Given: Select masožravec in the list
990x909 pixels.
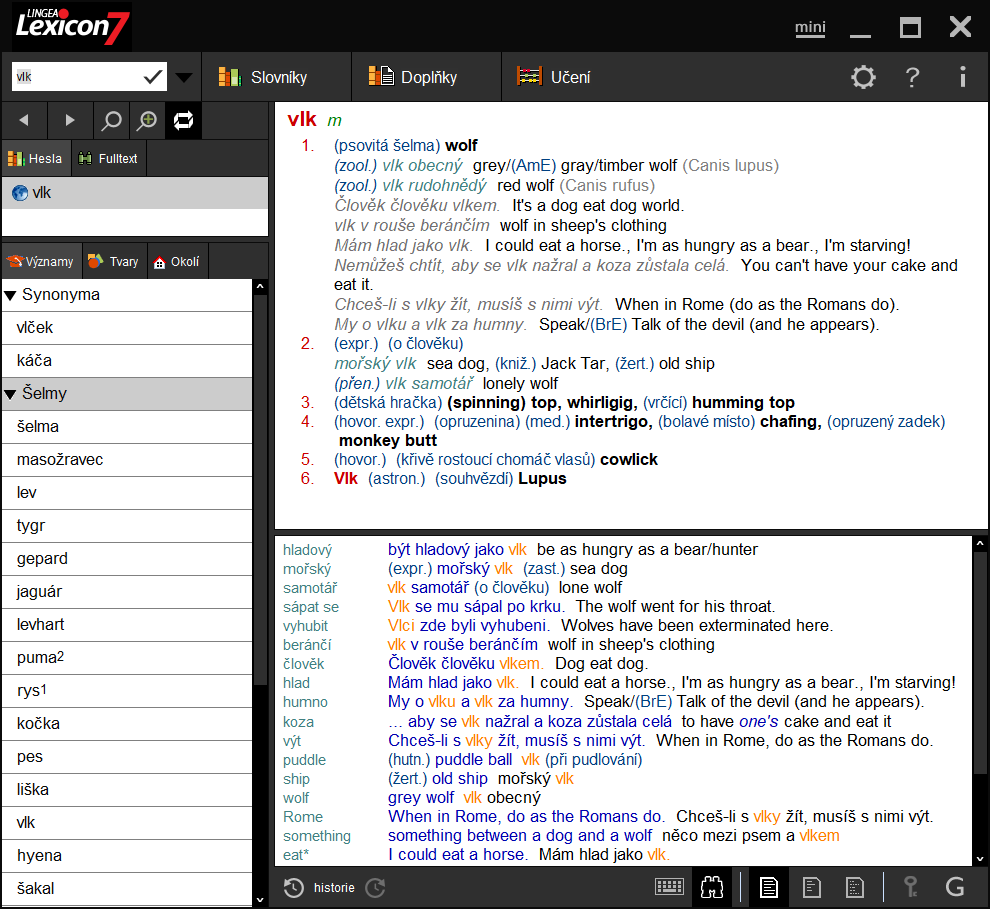Looking at the screenshot, I should 128,460.
